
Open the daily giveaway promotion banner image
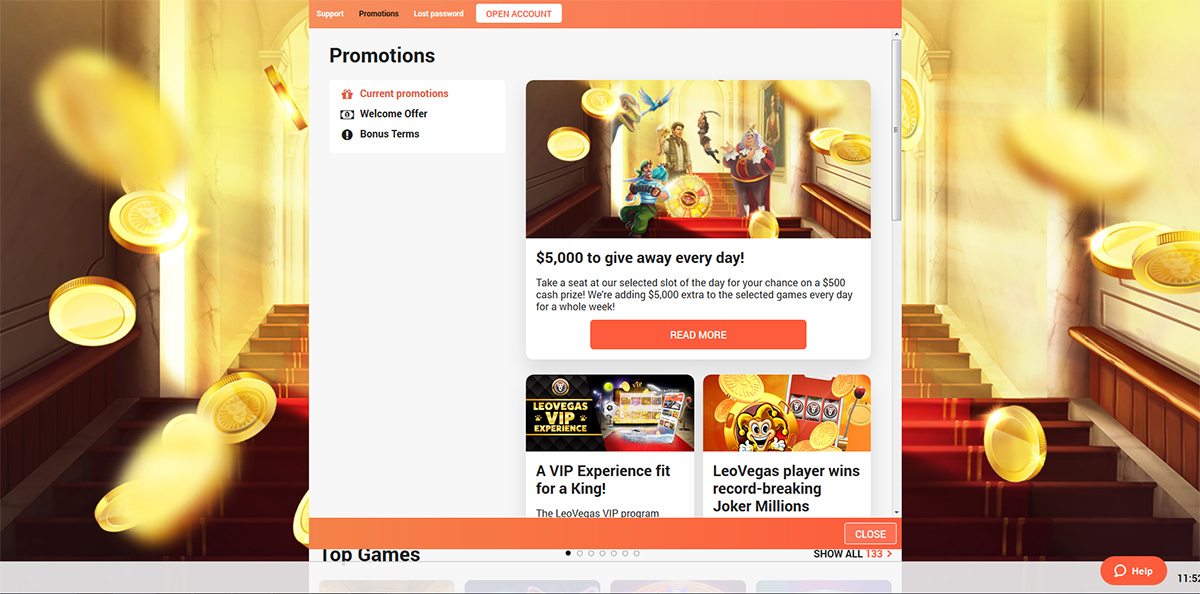(698, 159)
